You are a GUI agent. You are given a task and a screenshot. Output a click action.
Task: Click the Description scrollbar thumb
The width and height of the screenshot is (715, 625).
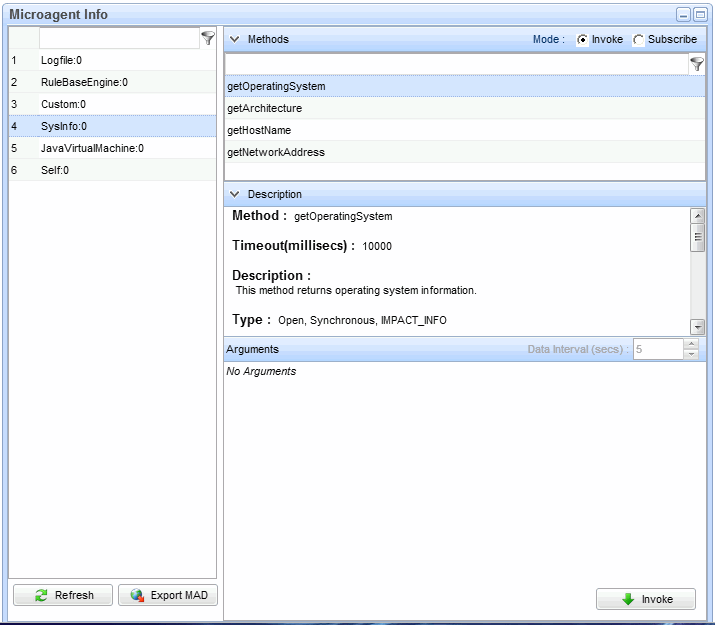coord(698,237)
